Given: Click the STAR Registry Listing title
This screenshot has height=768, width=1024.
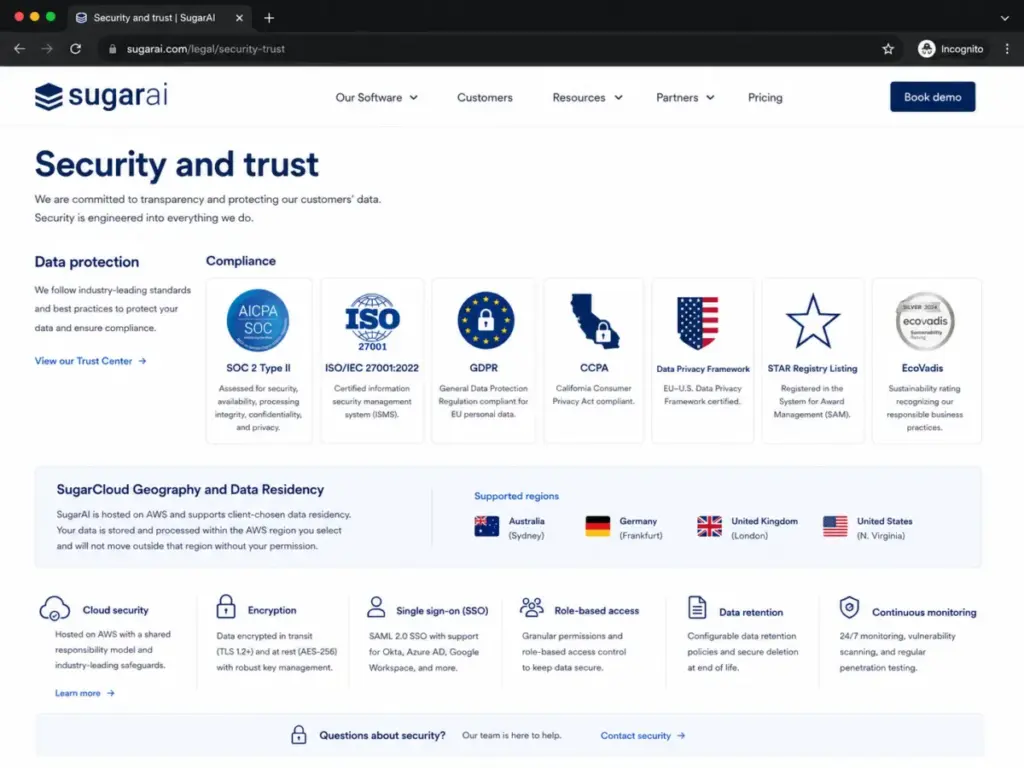Looking at the screenshot, I should click(812, 368).
